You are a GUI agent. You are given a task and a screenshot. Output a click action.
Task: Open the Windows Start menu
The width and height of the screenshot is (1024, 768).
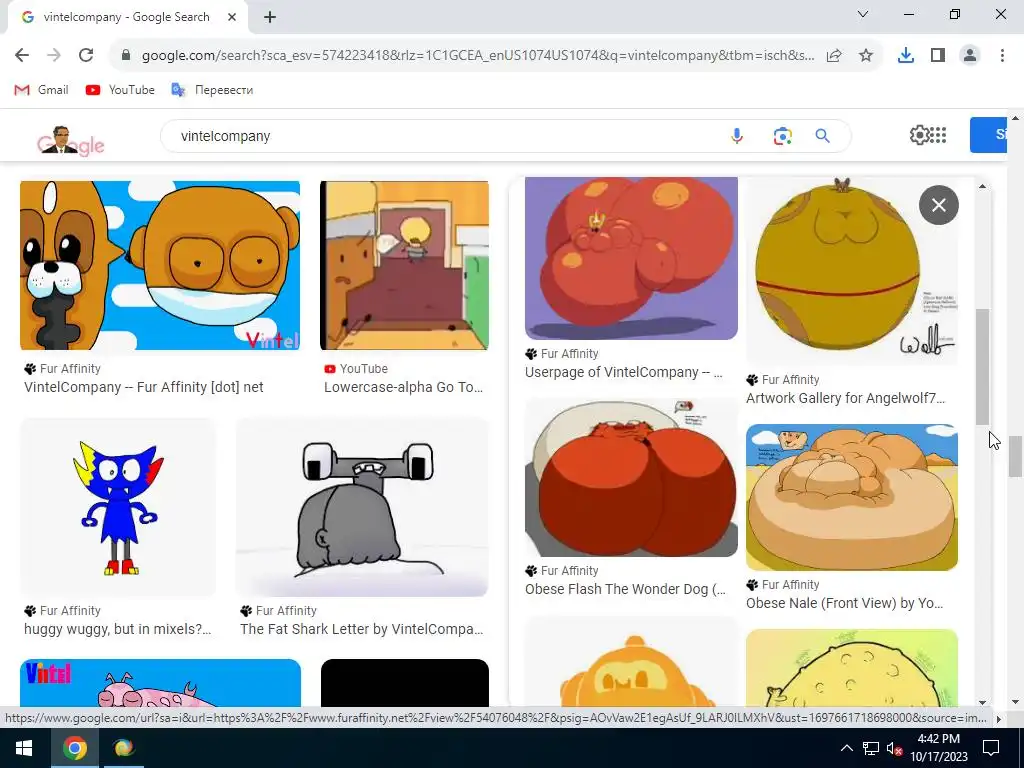pyautogui.click(x=24, y=748)
